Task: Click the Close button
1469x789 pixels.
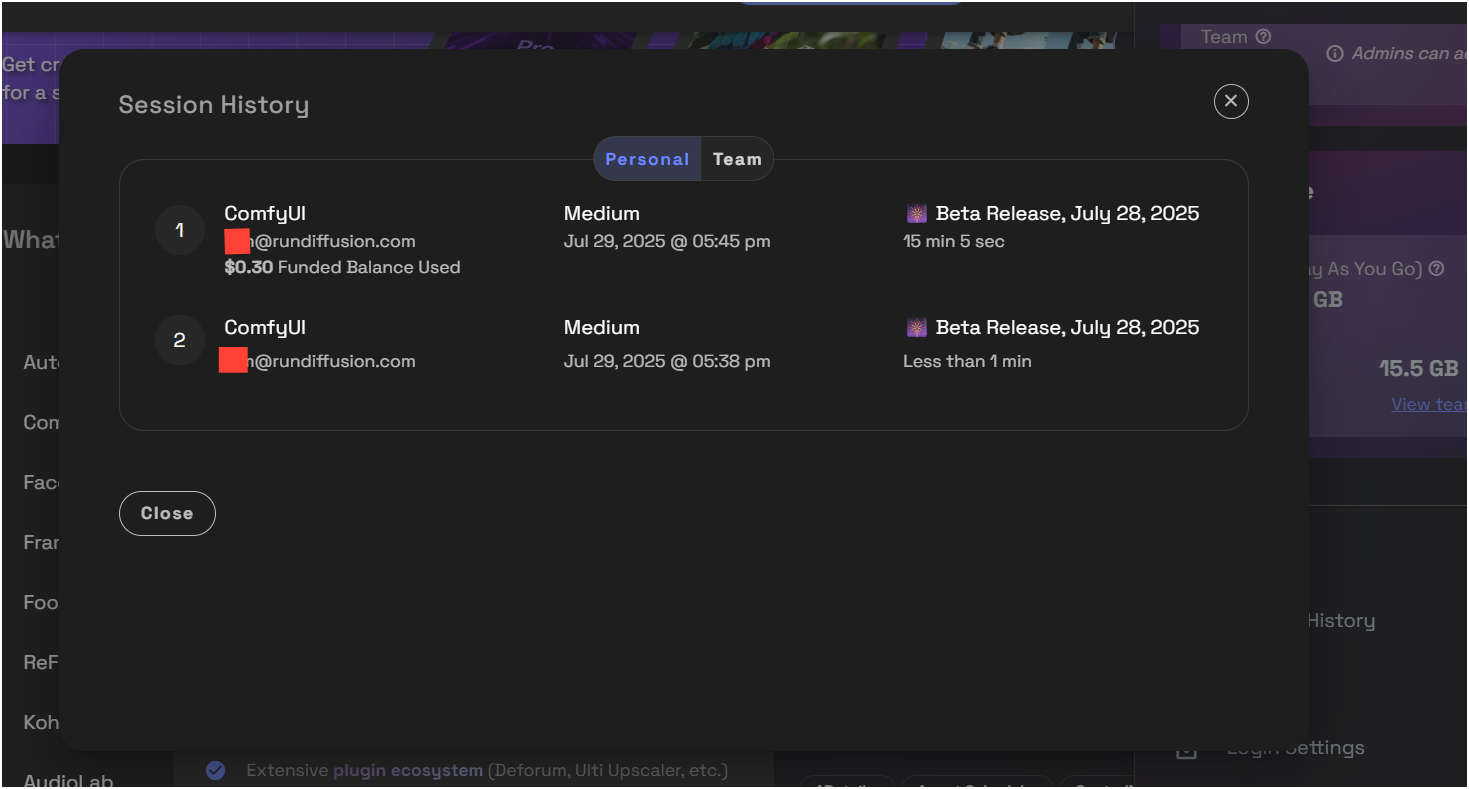Action: coord(167,513)
